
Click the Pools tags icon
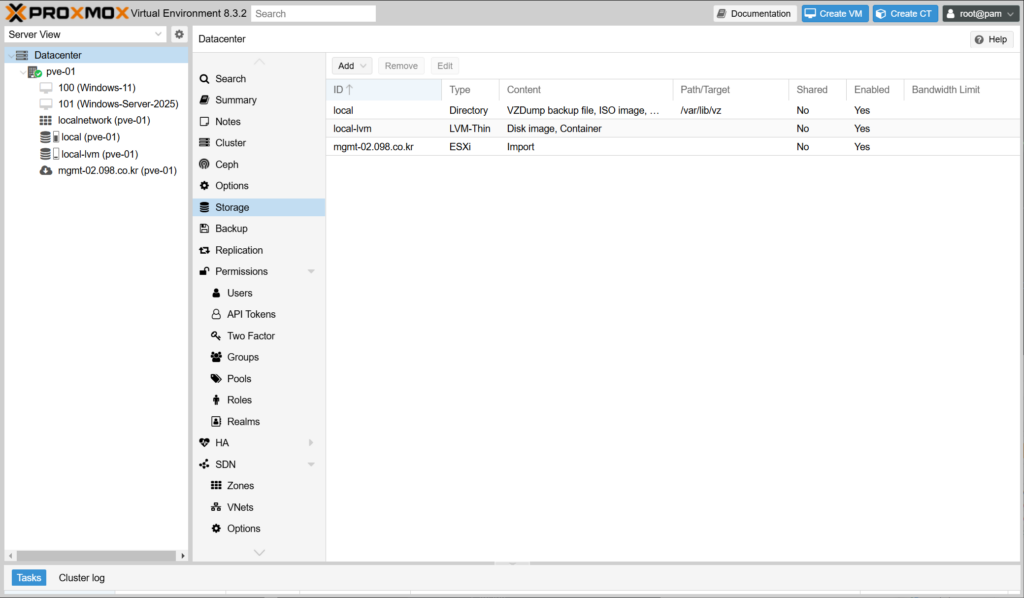(x=216, y=379)
